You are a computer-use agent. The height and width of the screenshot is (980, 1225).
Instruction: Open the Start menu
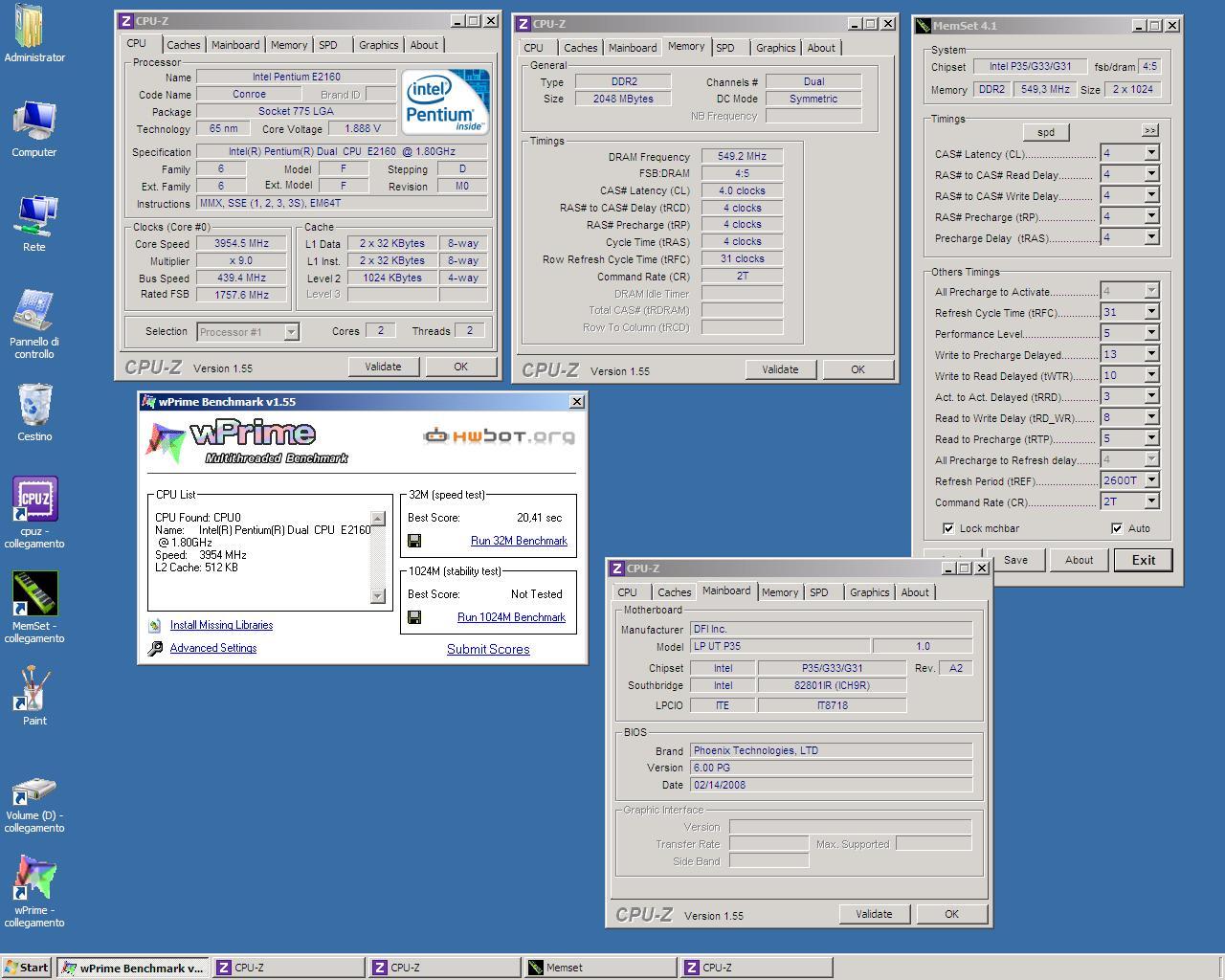[x=26, y=968]
